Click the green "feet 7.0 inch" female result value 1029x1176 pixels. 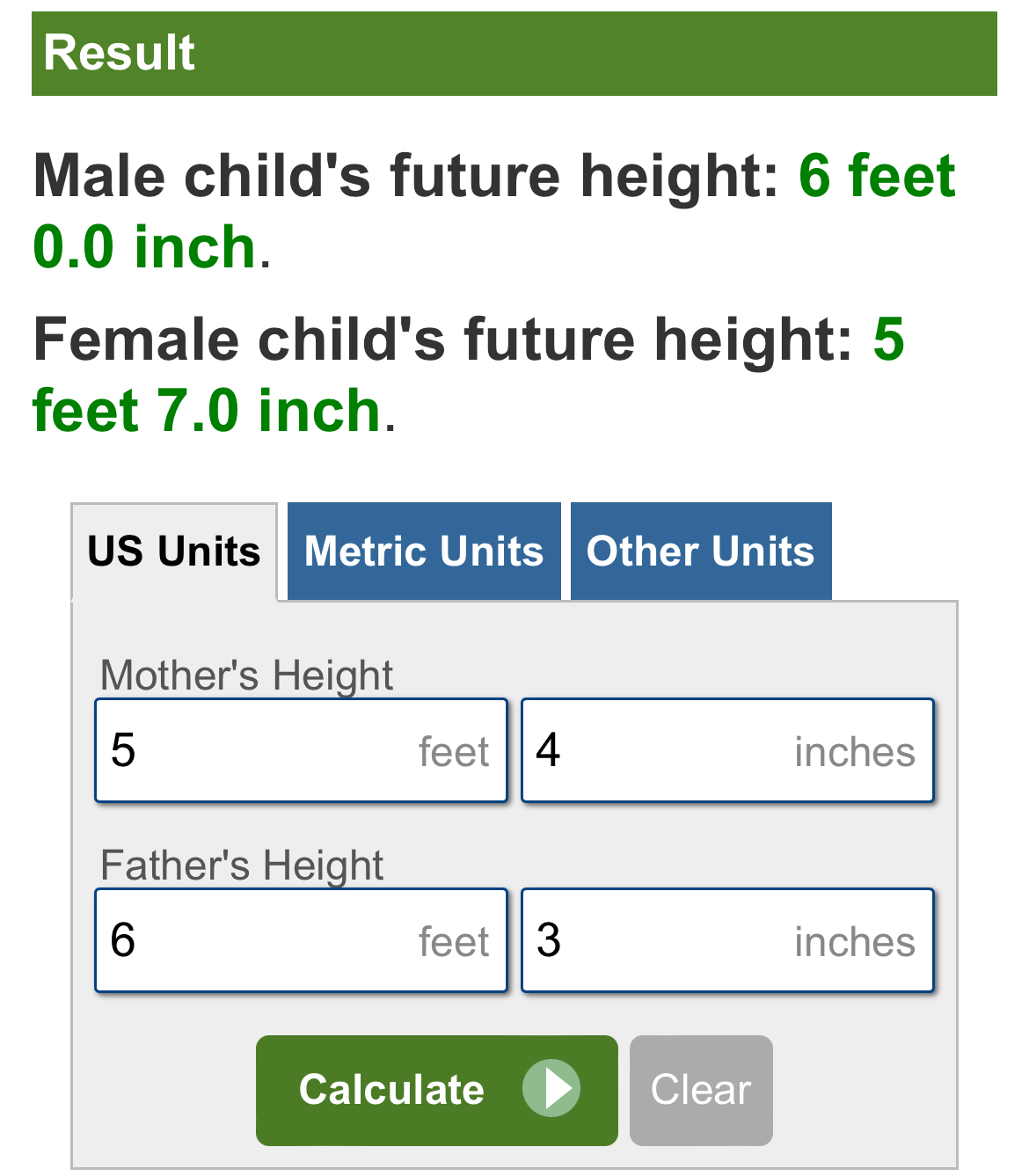[x=206, y=411]
